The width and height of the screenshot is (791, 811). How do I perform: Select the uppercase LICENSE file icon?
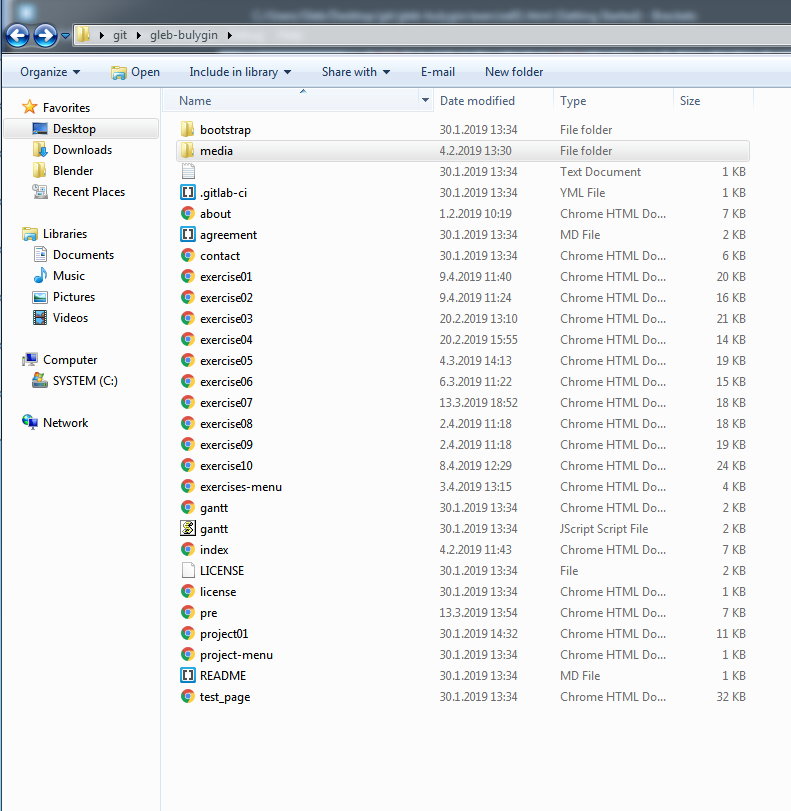pyautogui.click(x=188, y=570)
